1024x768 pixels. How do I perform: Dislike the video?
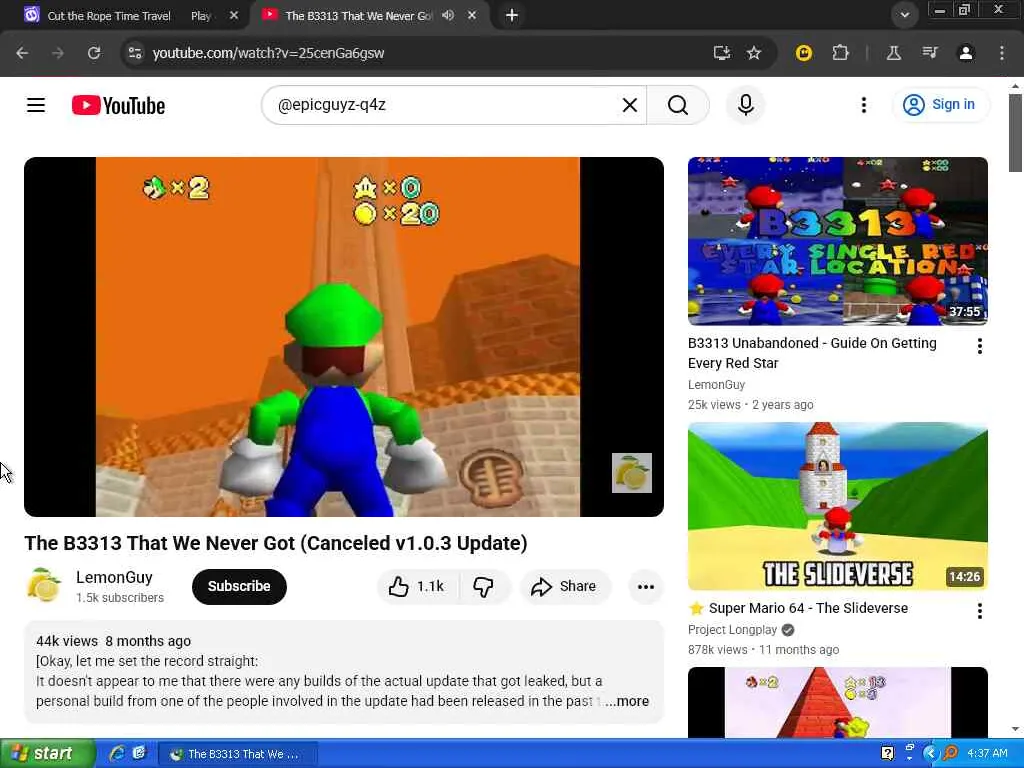(483, 586)
